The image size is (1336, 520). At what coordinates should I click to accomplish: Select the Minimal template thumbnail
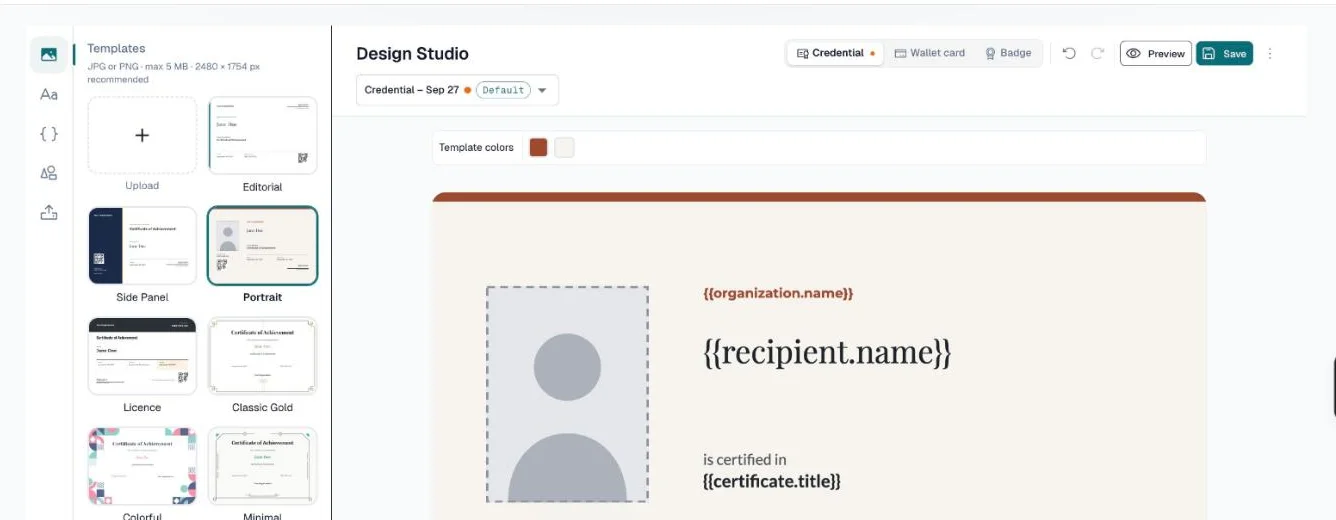(262, 466)
